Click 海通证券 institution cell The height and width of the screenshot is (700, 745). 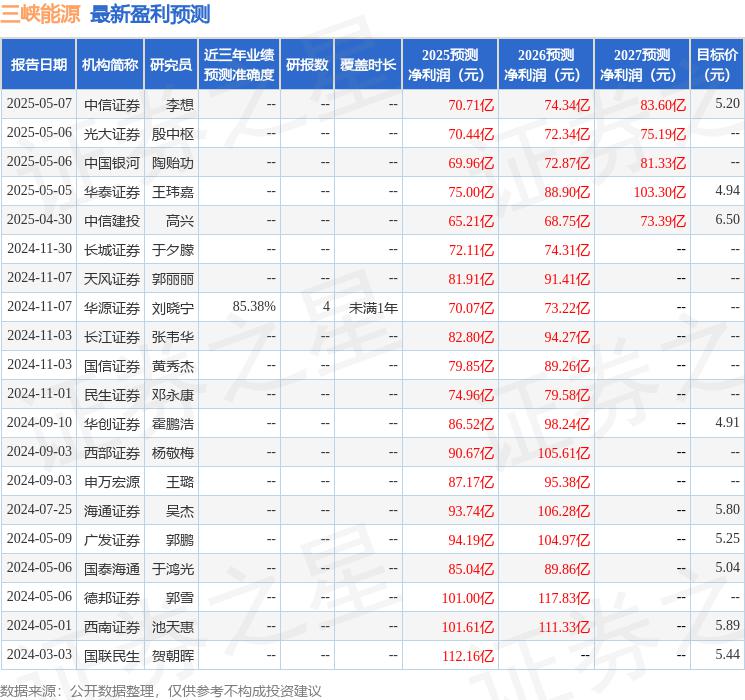tap(112, 511)
